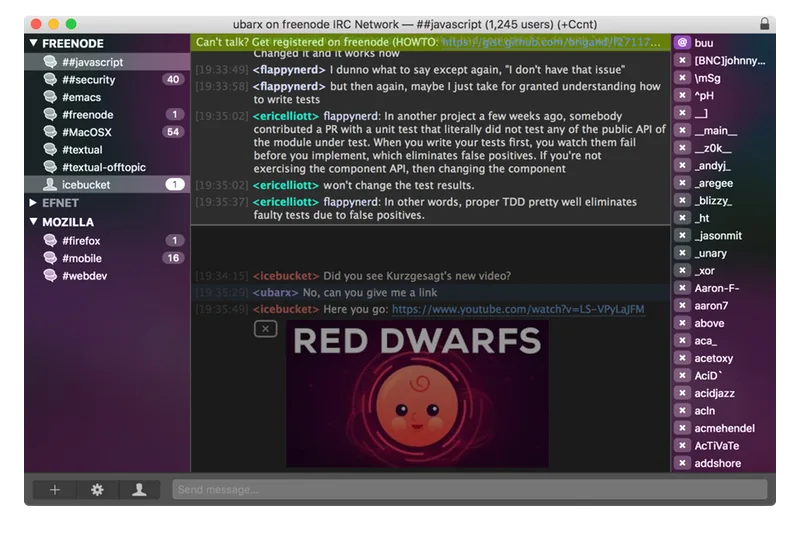The height and width of the screenshot is (535, 800).
Task: Click the plus button to add a server
Action: point(55,490)
